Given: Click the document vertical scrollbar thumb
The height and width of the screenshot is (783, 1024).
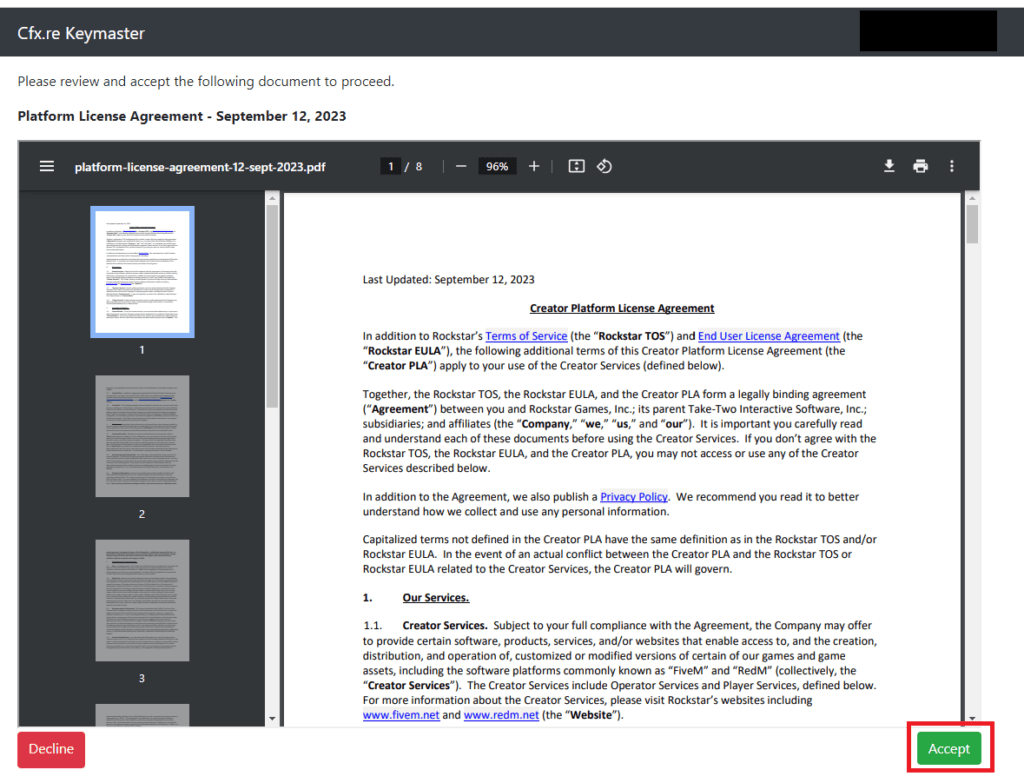Looking at the screenshot, I should point(972,224).
